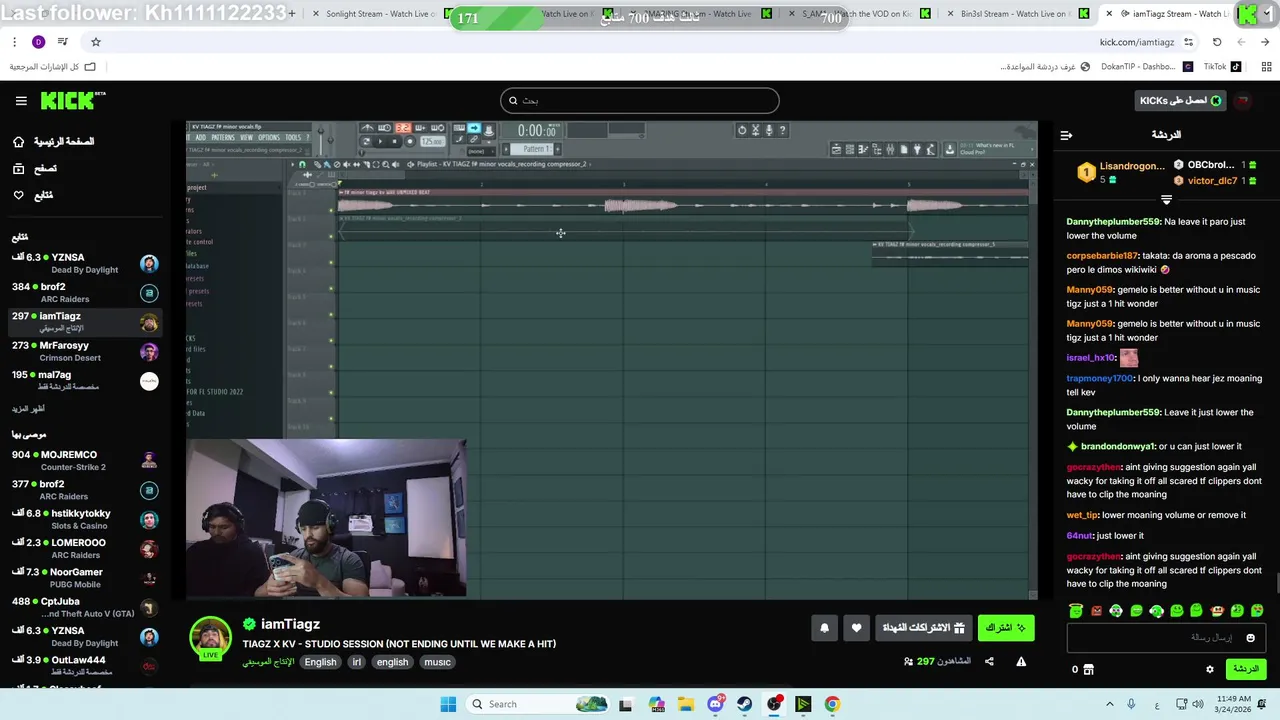1280x720 pixels.
Task: Go to the Kick logo home page
Action: tap(72, 101)
